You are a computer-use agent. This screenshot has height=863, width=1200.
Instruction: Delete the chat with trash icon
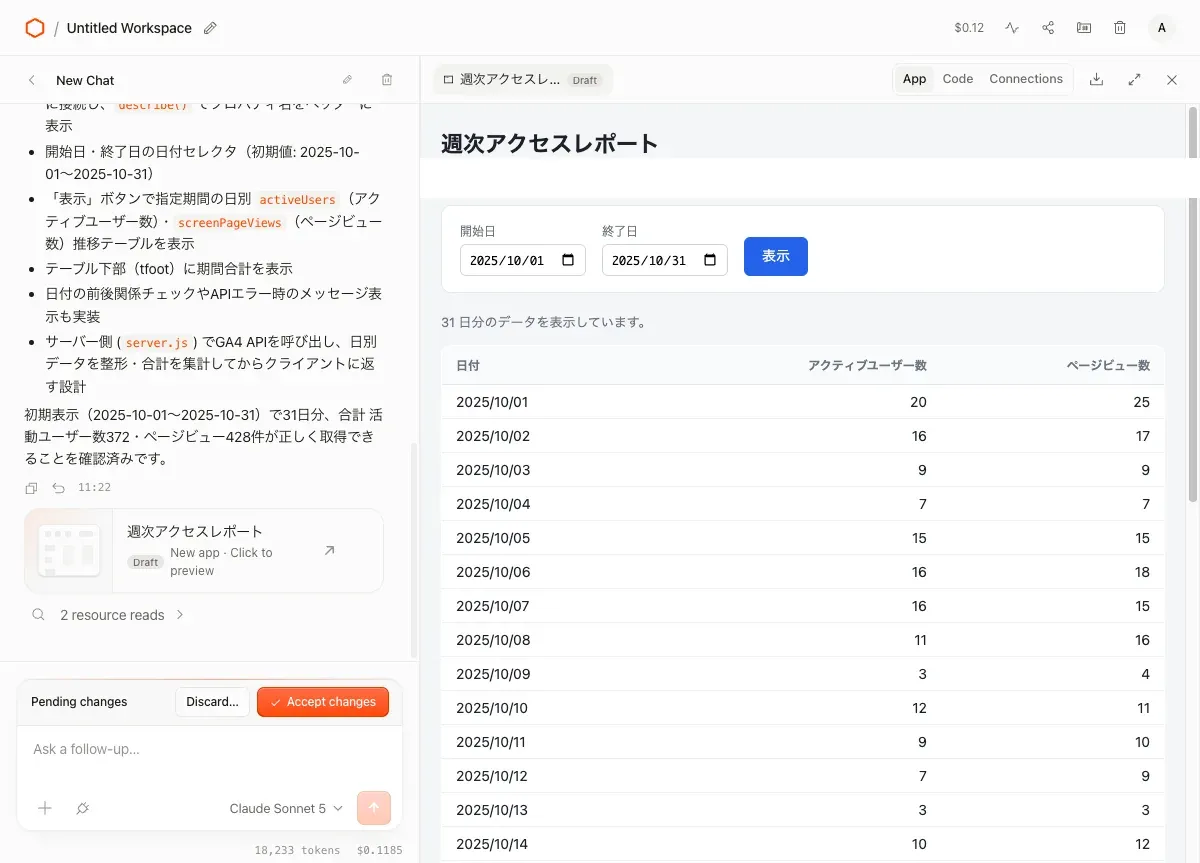click(x=387, y=80)
